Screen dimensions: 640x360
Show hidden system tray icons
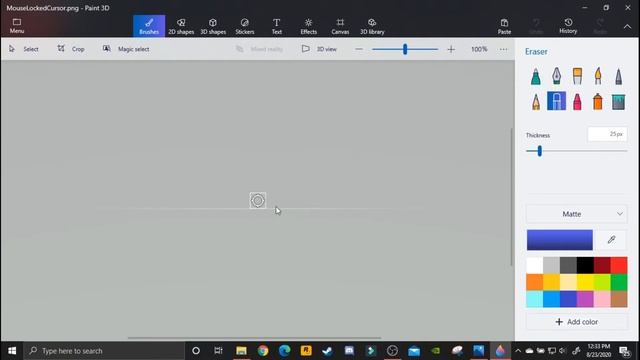click(x=518, y=351)
